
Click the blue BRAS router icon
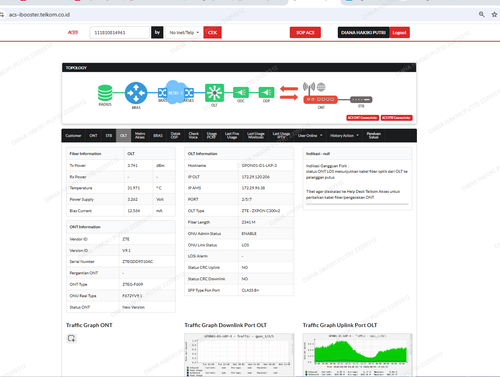pos(136,93)
